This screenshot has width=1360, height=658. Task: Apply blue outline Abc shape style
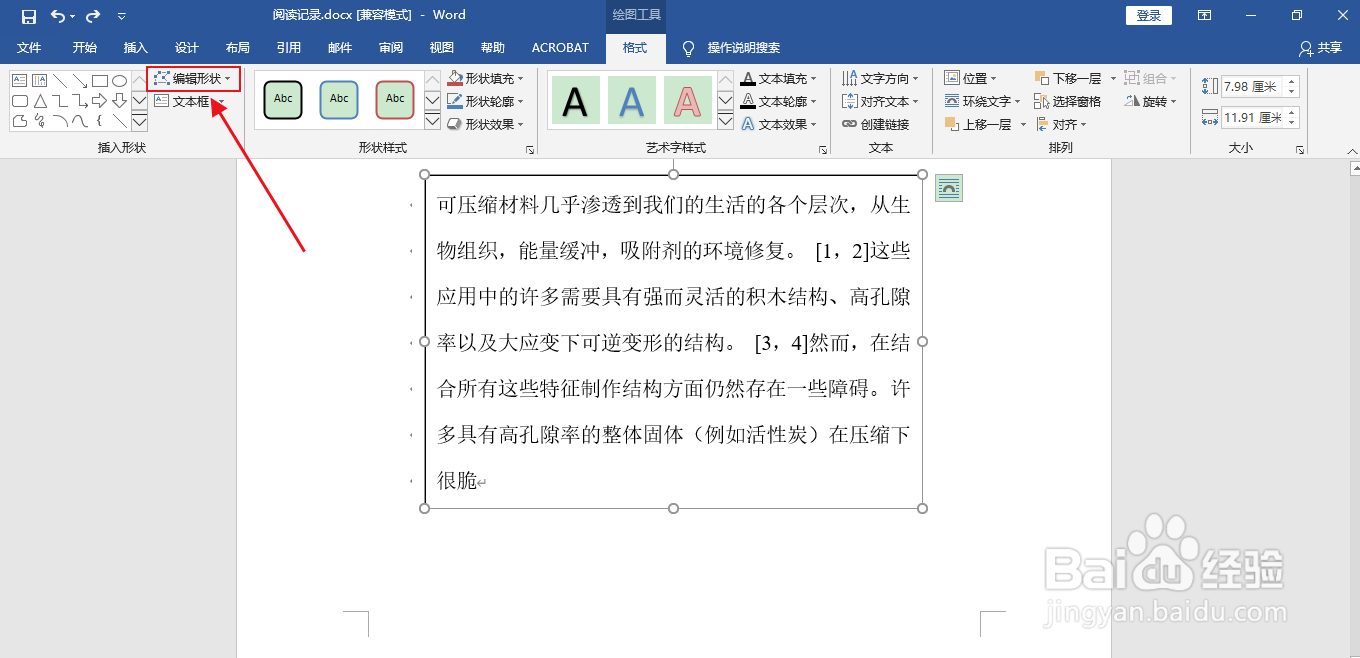tap(339, 99)
